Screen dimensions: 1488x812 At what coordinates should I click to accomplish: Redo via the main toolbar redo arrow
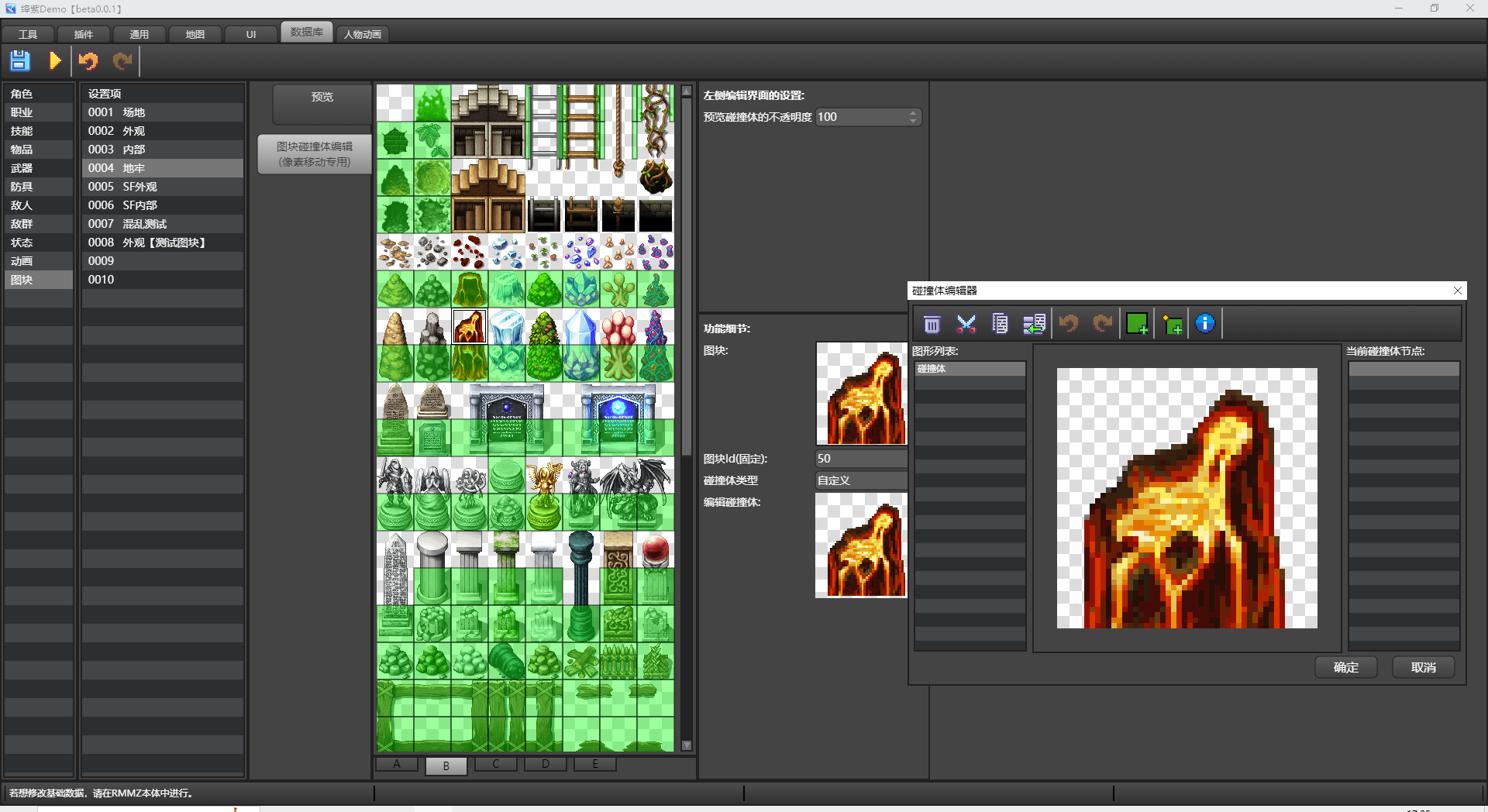122,60
